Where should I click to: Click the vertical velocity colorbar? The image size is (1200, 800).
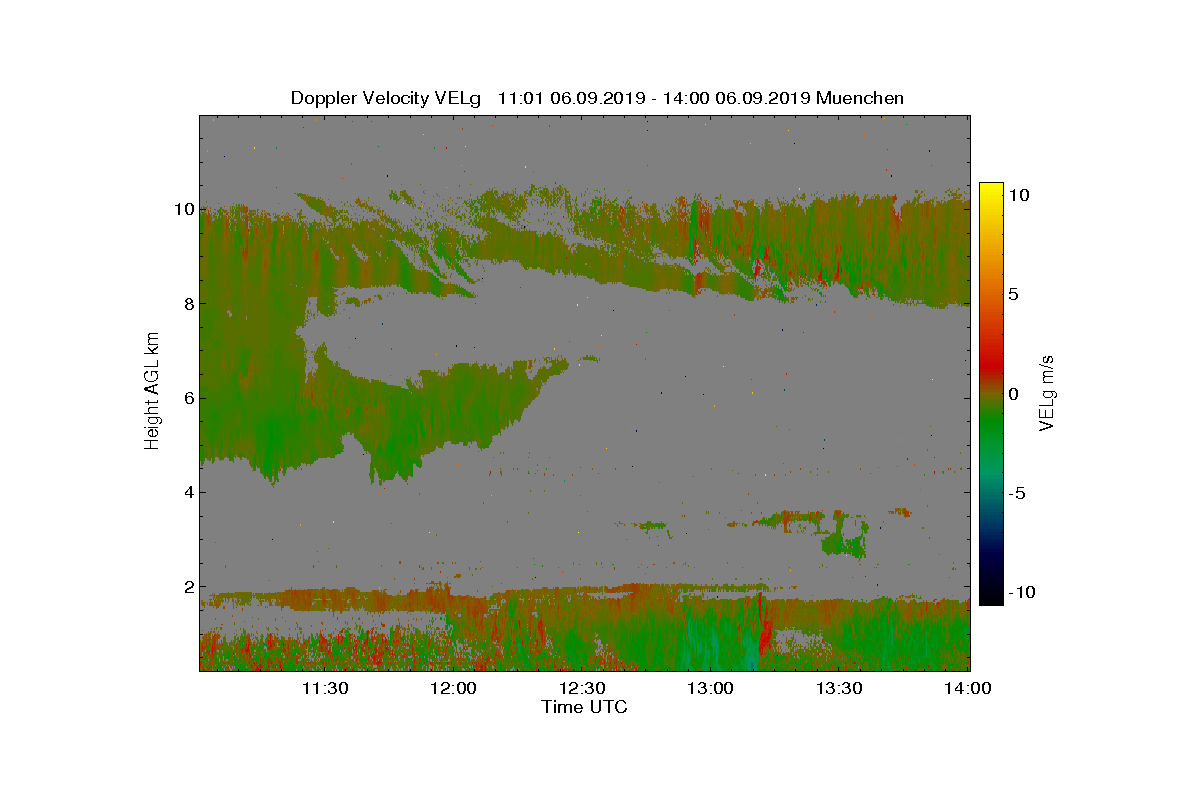click(x=990, y=393)
